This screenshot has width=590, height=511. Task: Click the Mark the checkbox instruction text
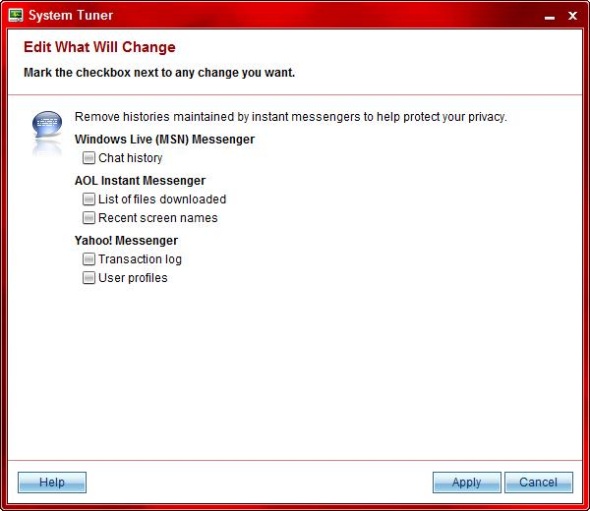(159, 72)
